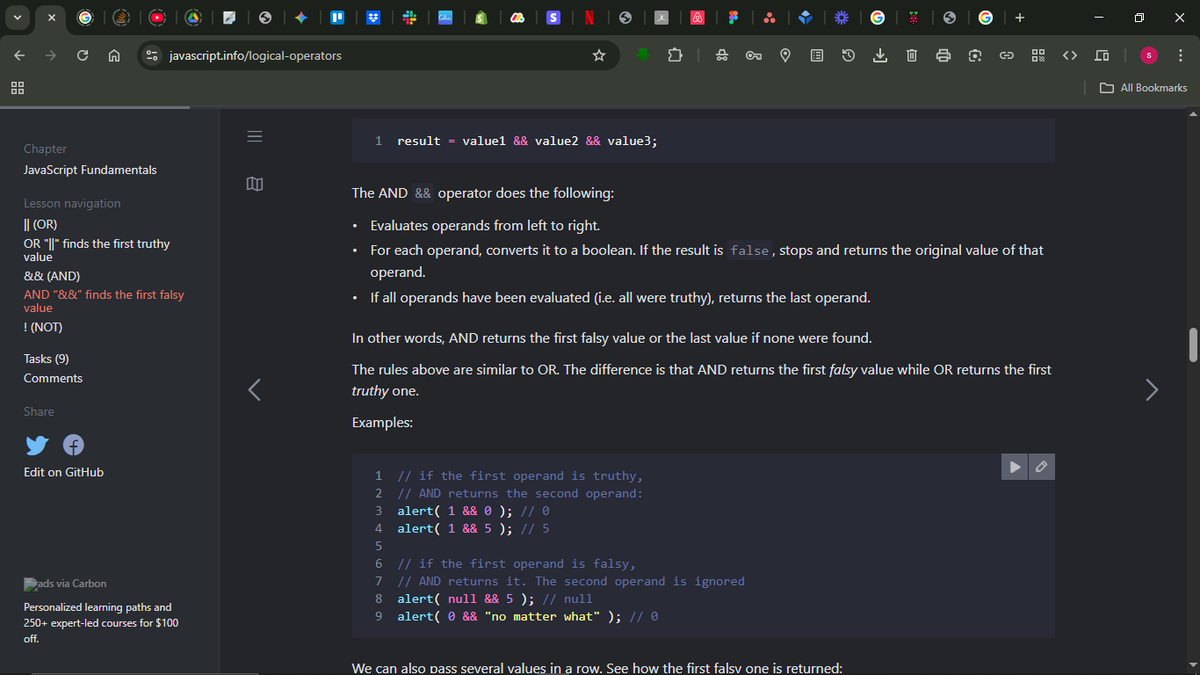Switch to the Netflix tab
Viewport: 1200px width, 675px height.
point(590,17)
